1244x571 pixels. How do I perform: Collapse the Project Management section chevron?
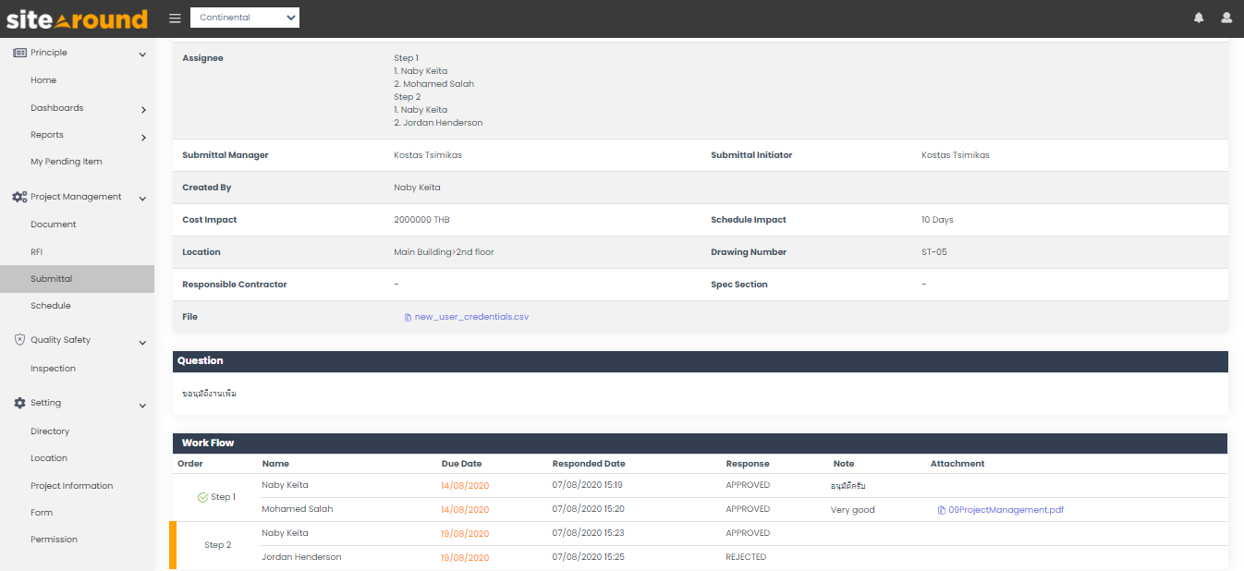click(x=142, y=198)
